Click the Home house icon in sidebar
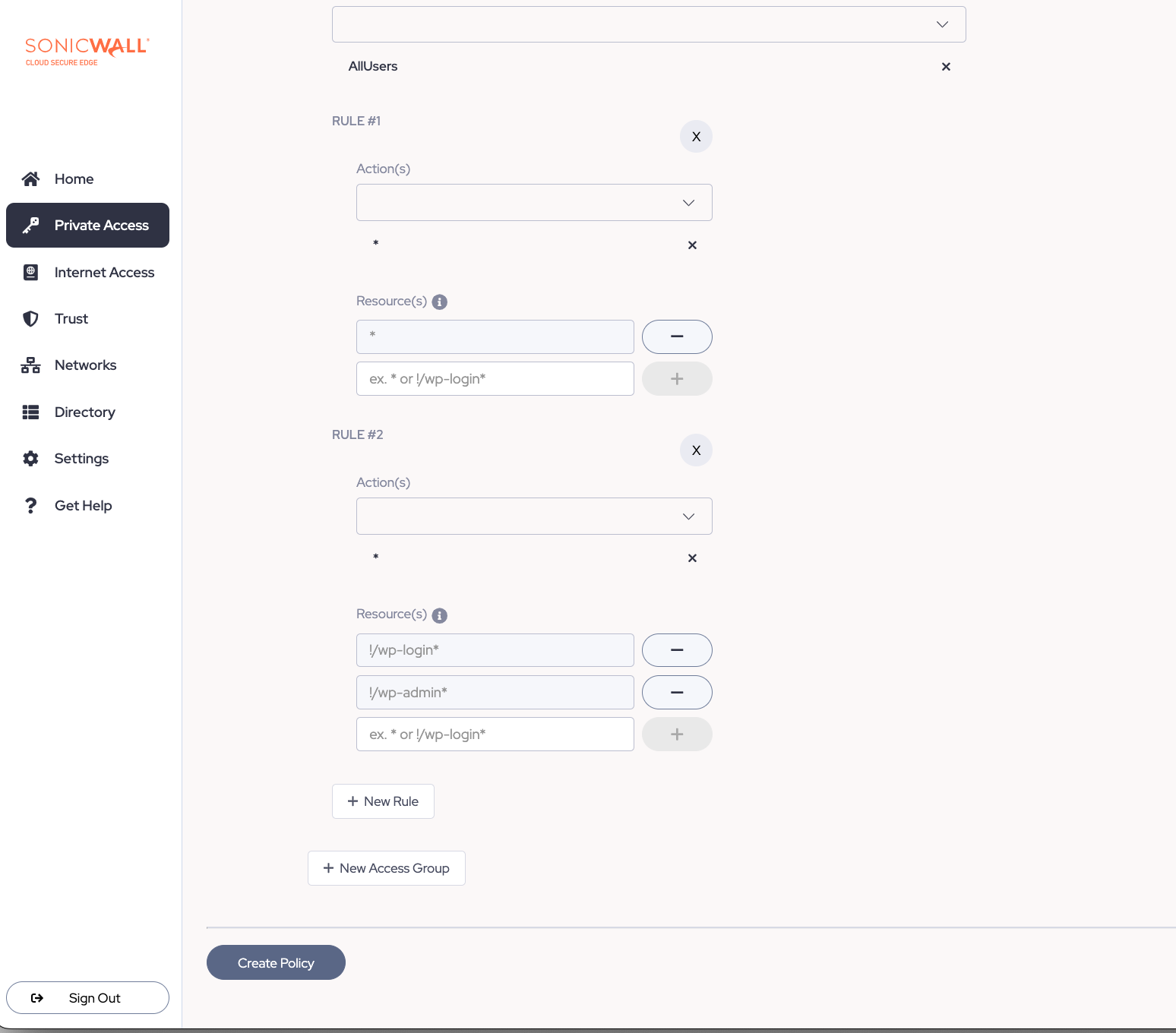1176x1033 pixels. (x=30, y=179)
